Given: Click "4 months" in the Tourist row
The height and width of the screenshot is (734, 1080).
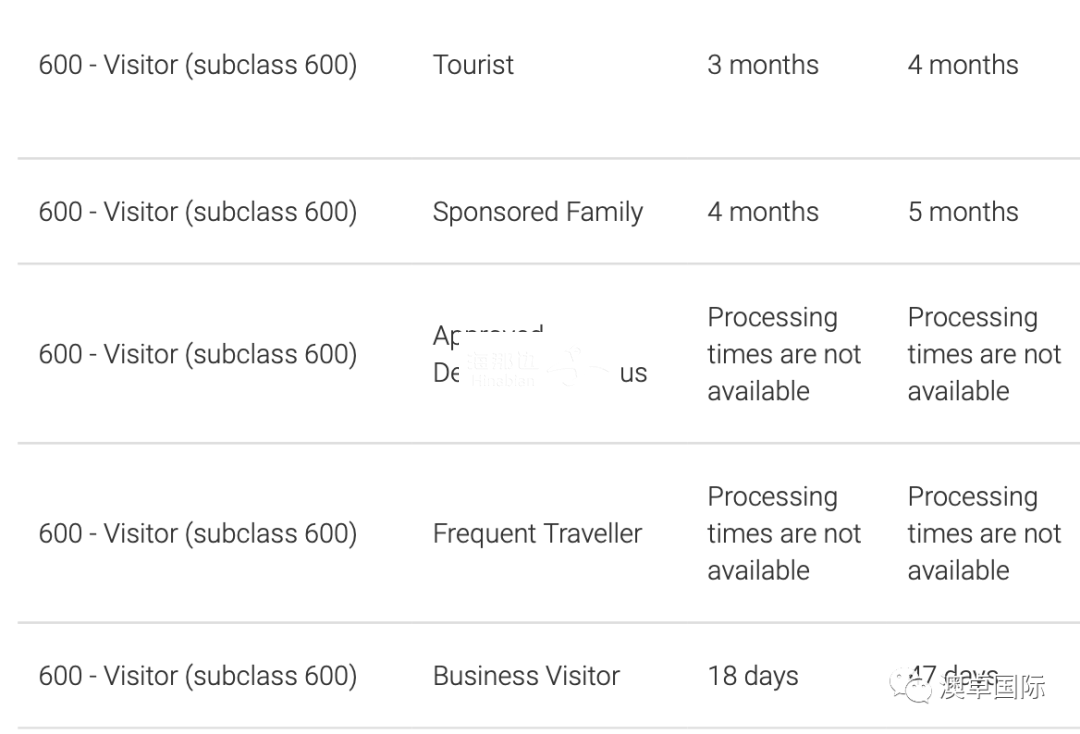Looking at the screenshot, I should [962, 65].
